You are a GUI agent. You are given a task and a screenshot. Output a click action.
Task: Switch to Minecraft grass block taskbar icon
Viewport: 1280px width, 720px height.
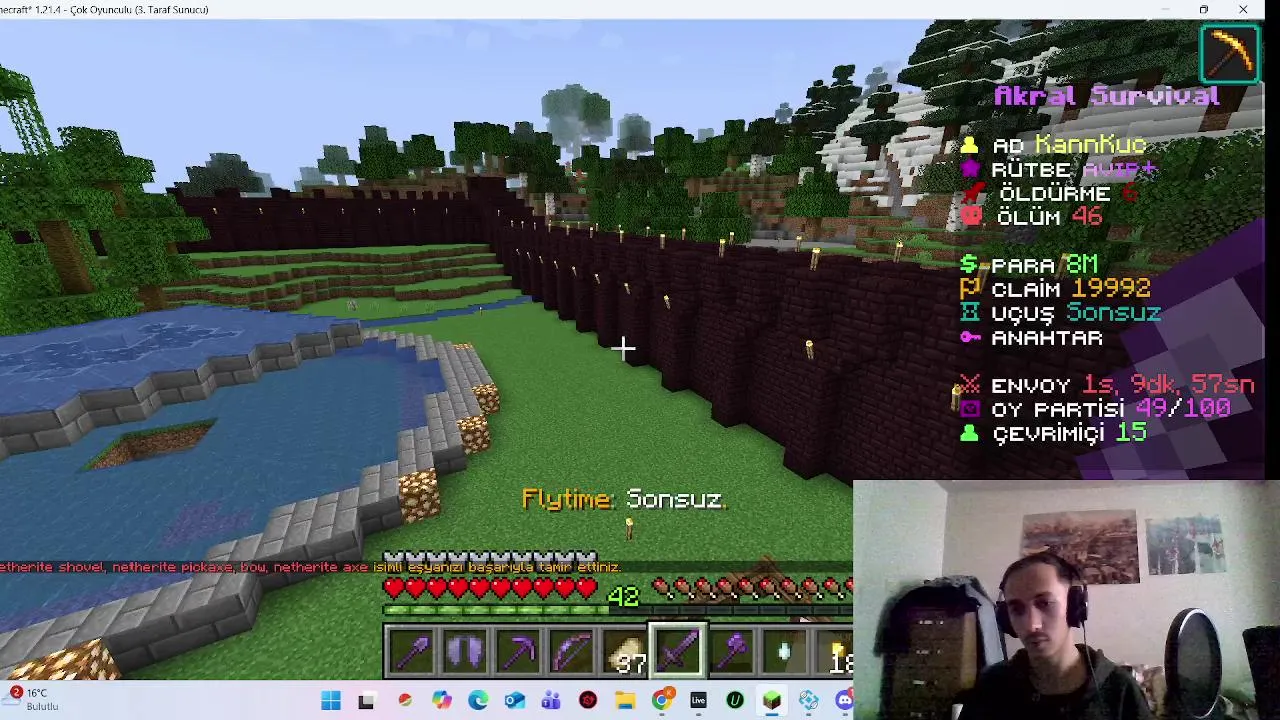771,701
